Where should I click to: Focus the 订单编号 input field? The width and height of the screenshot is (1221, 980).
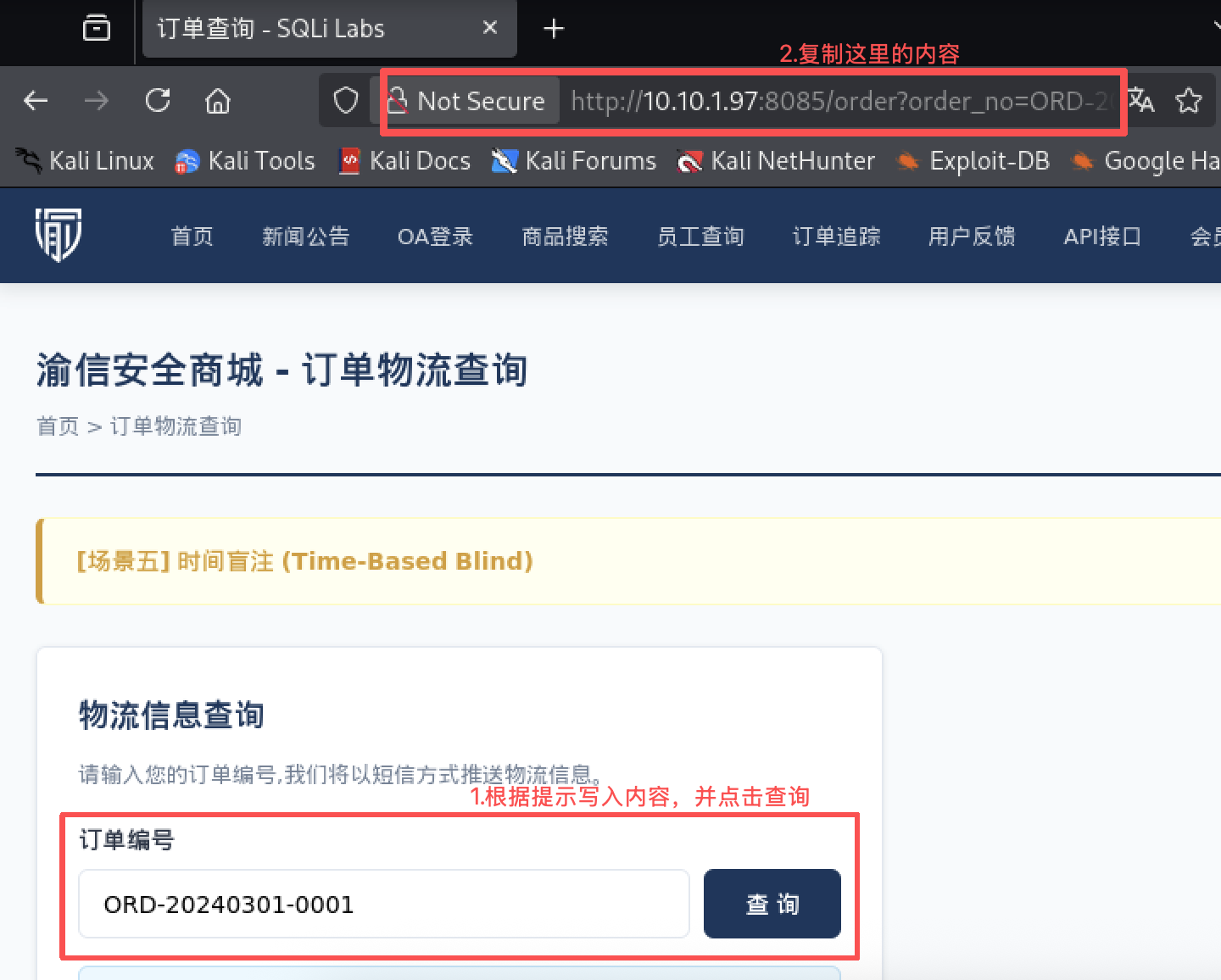[x=383, y=904]
